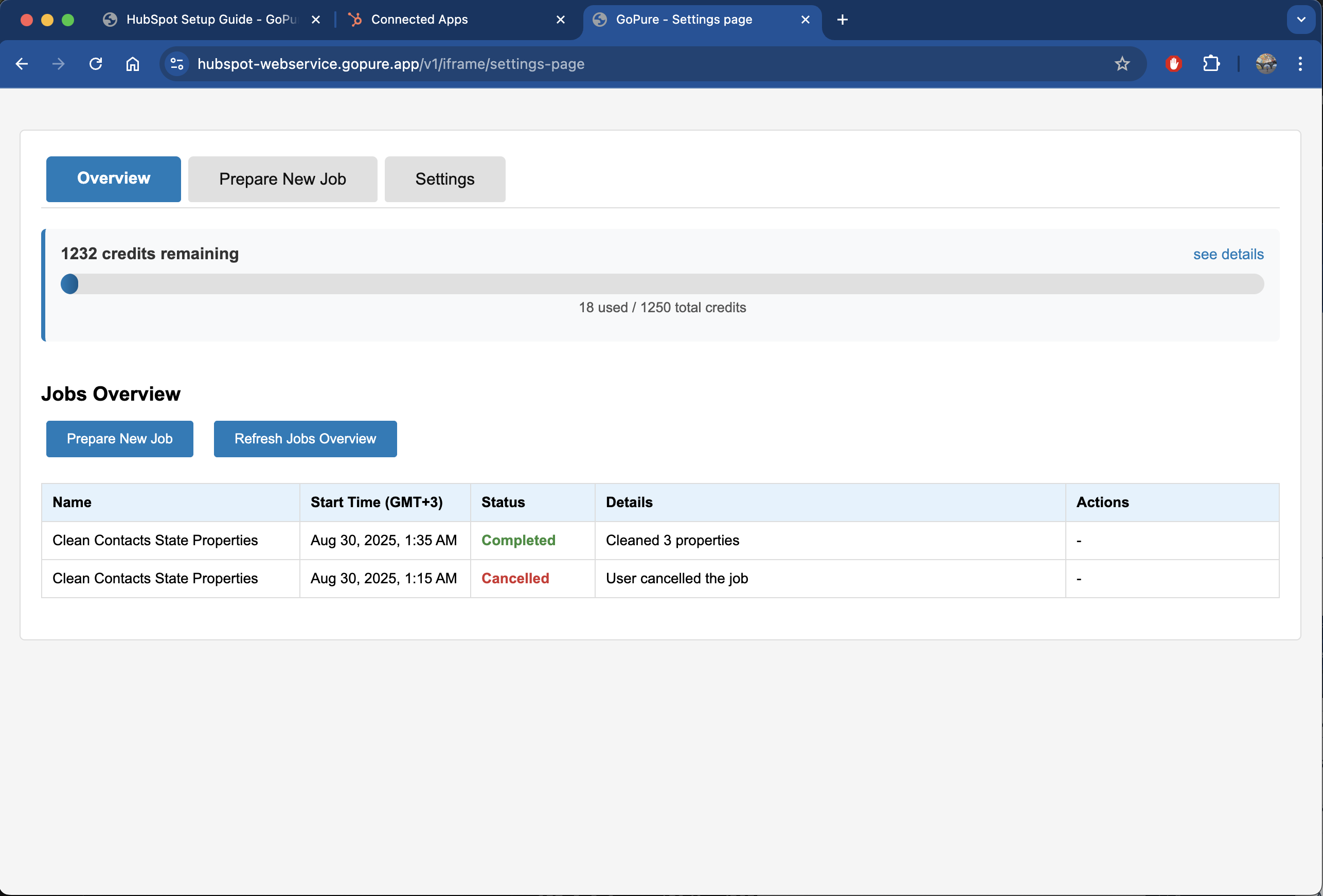Open a new browser tab
The image size is (1323, 896).
[842, 20]
